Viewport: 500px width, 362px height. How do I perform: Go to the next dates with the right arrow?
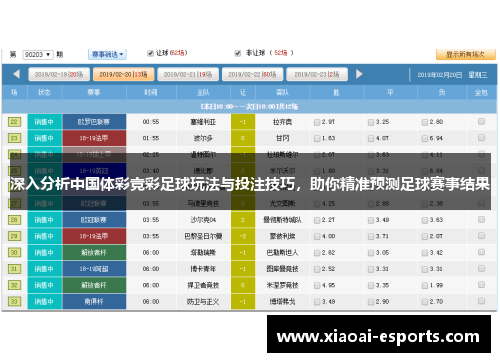(x=359, y=74)
